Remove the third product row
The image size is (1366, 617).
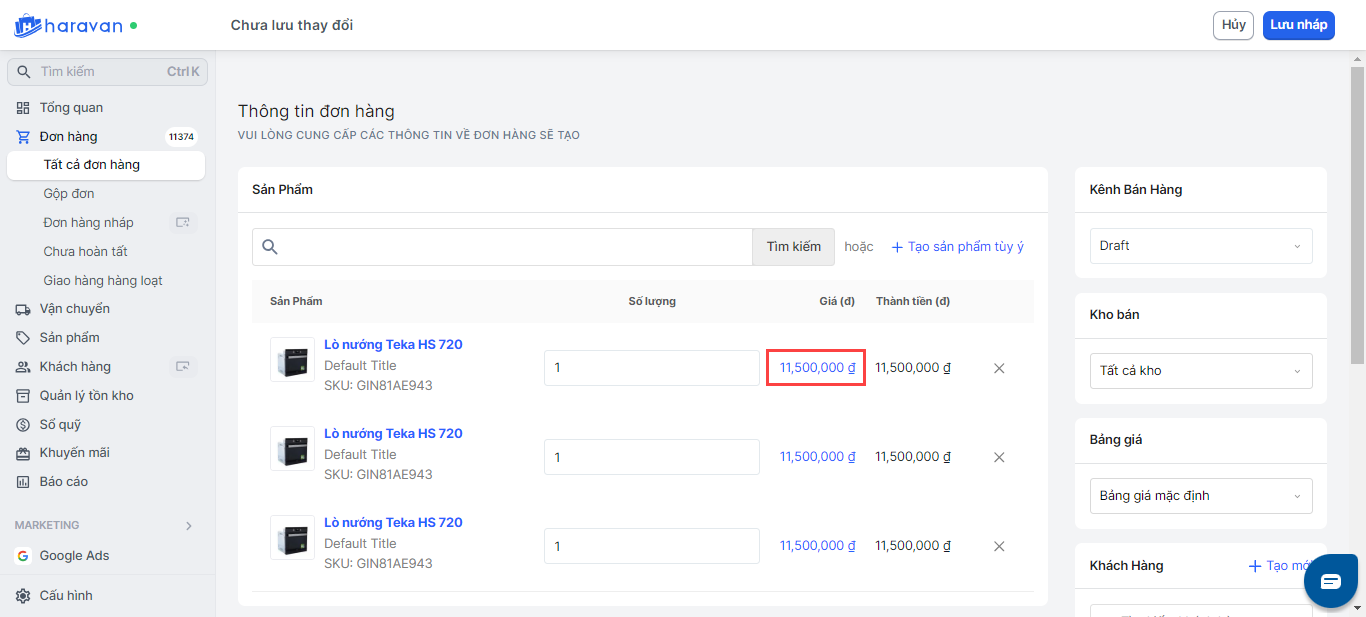pyautogui.click(x=998, y=546)
